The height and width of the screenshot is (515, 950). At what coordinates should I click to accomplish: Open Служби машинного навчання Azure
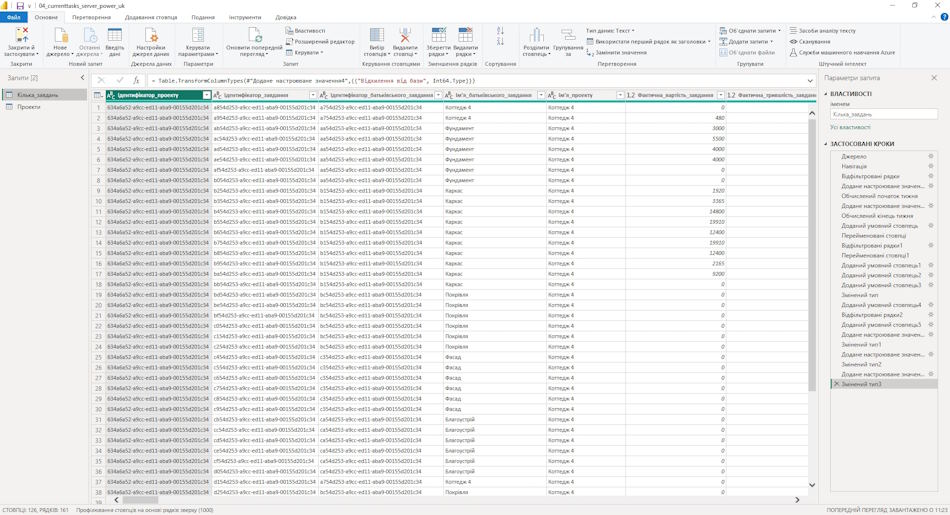point(842,53)
